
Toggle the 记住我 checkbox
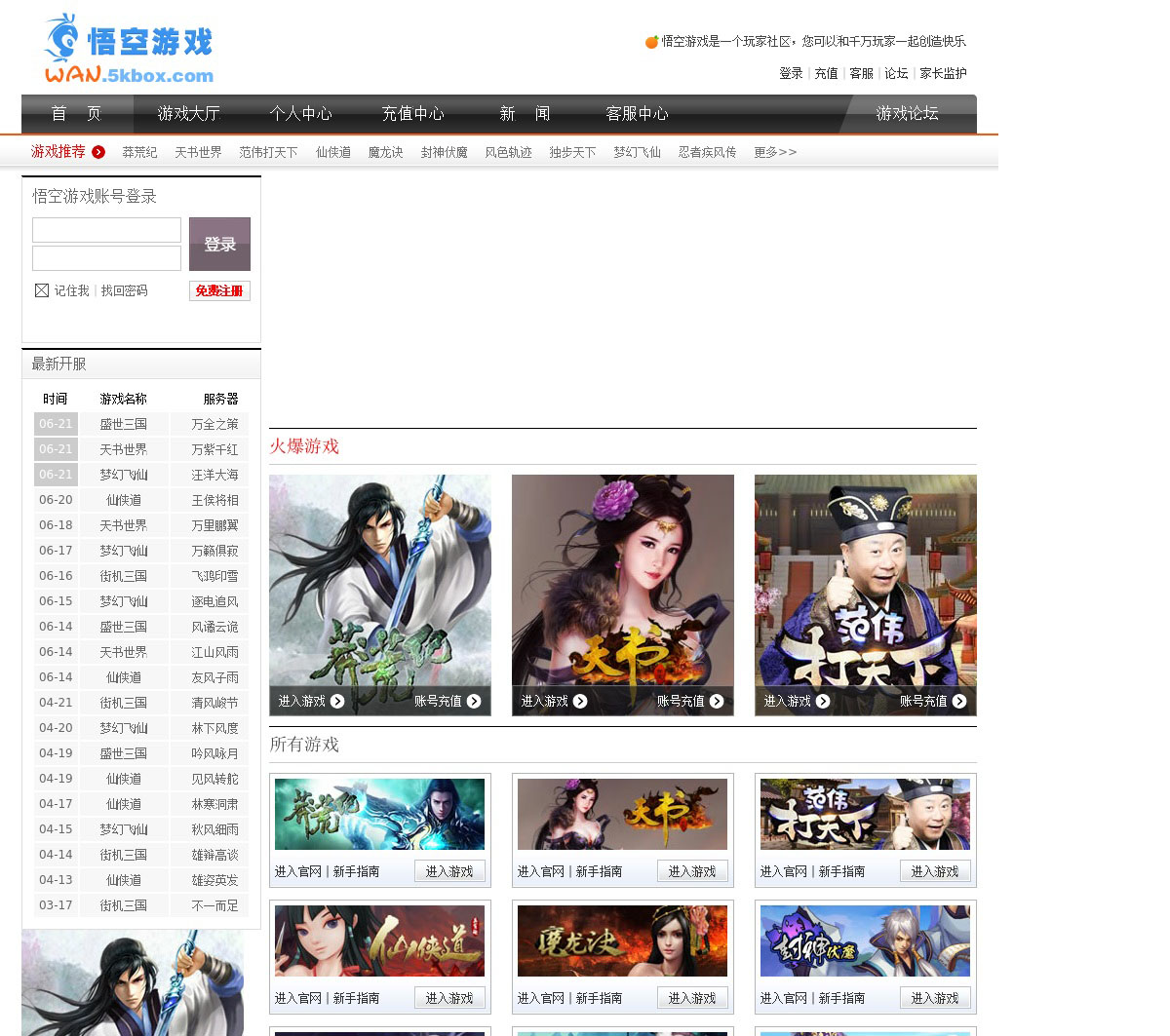pos(42,290)
